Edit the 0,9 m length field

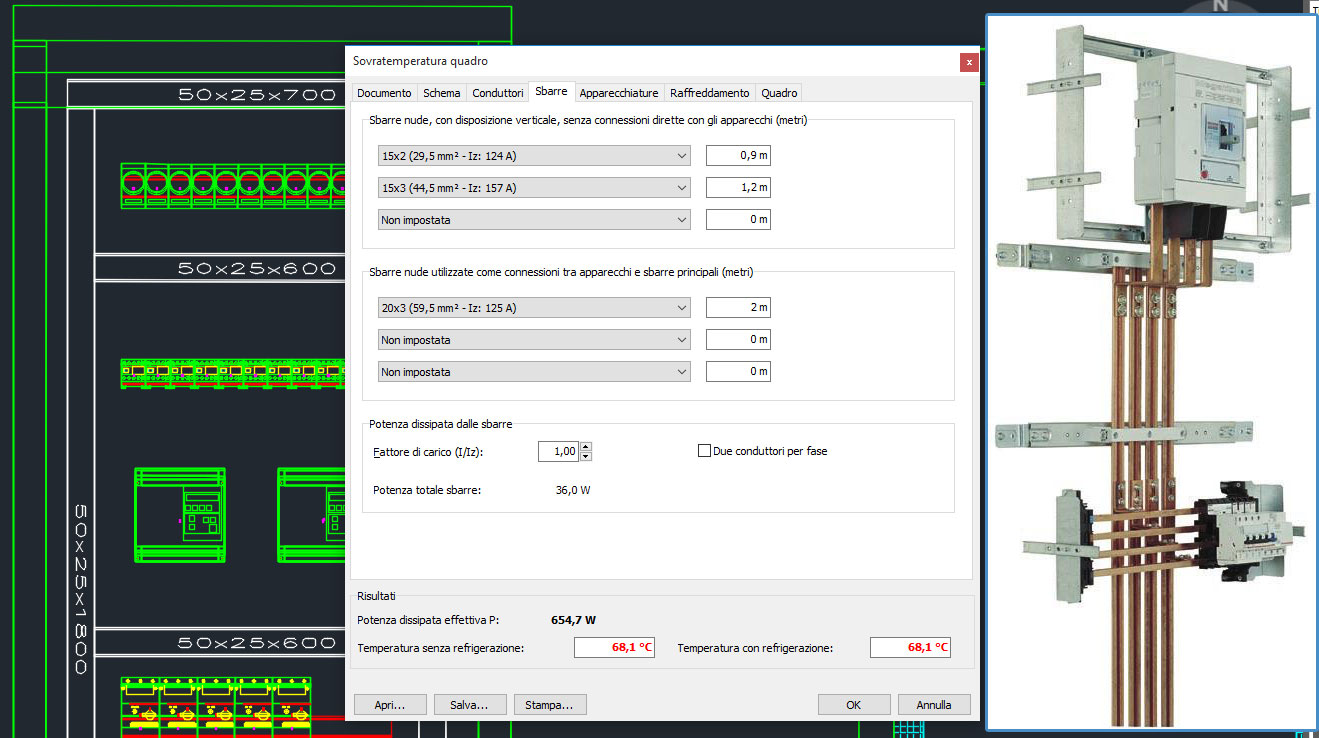[738, 156]
